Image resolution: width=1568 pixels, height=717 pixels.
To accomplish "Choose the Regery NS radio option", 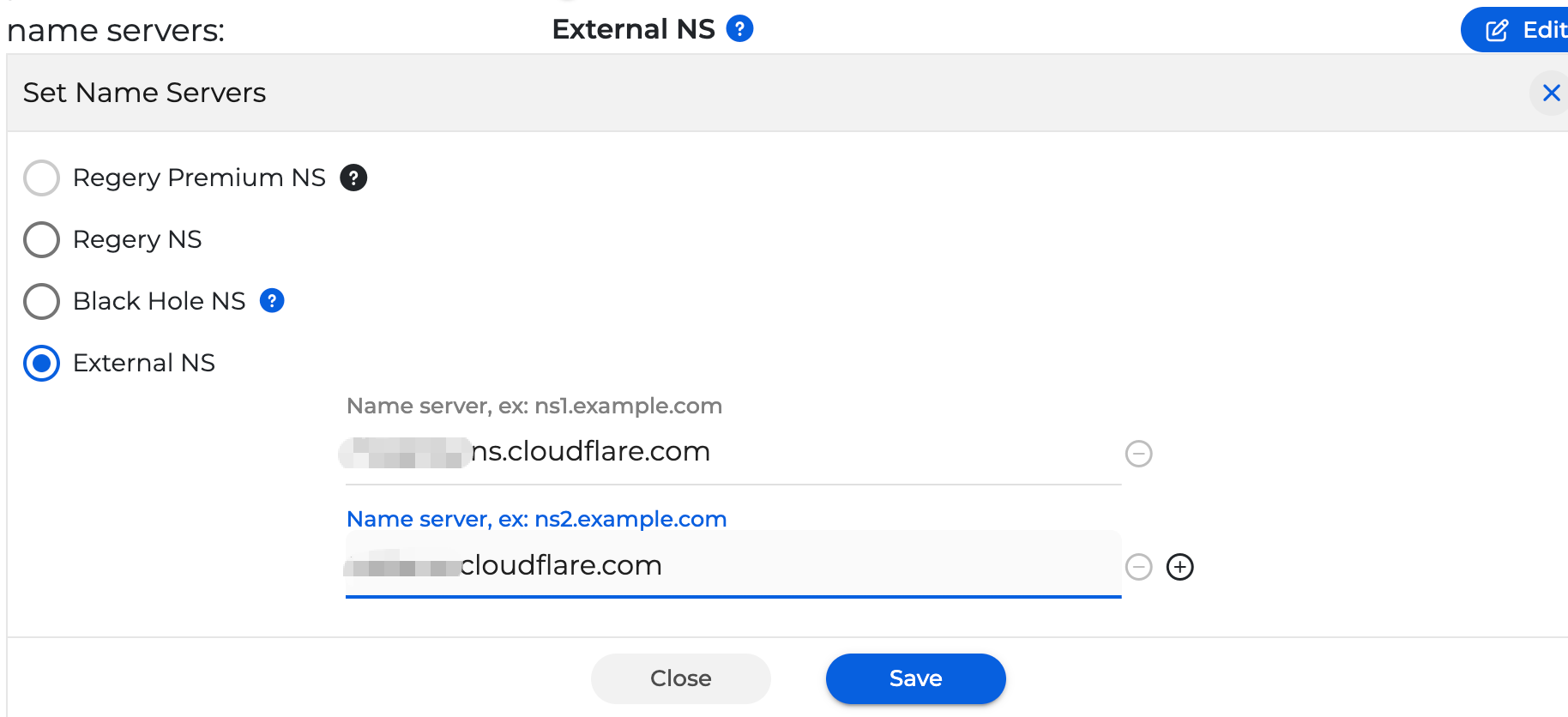I will [x=42, y=240].
